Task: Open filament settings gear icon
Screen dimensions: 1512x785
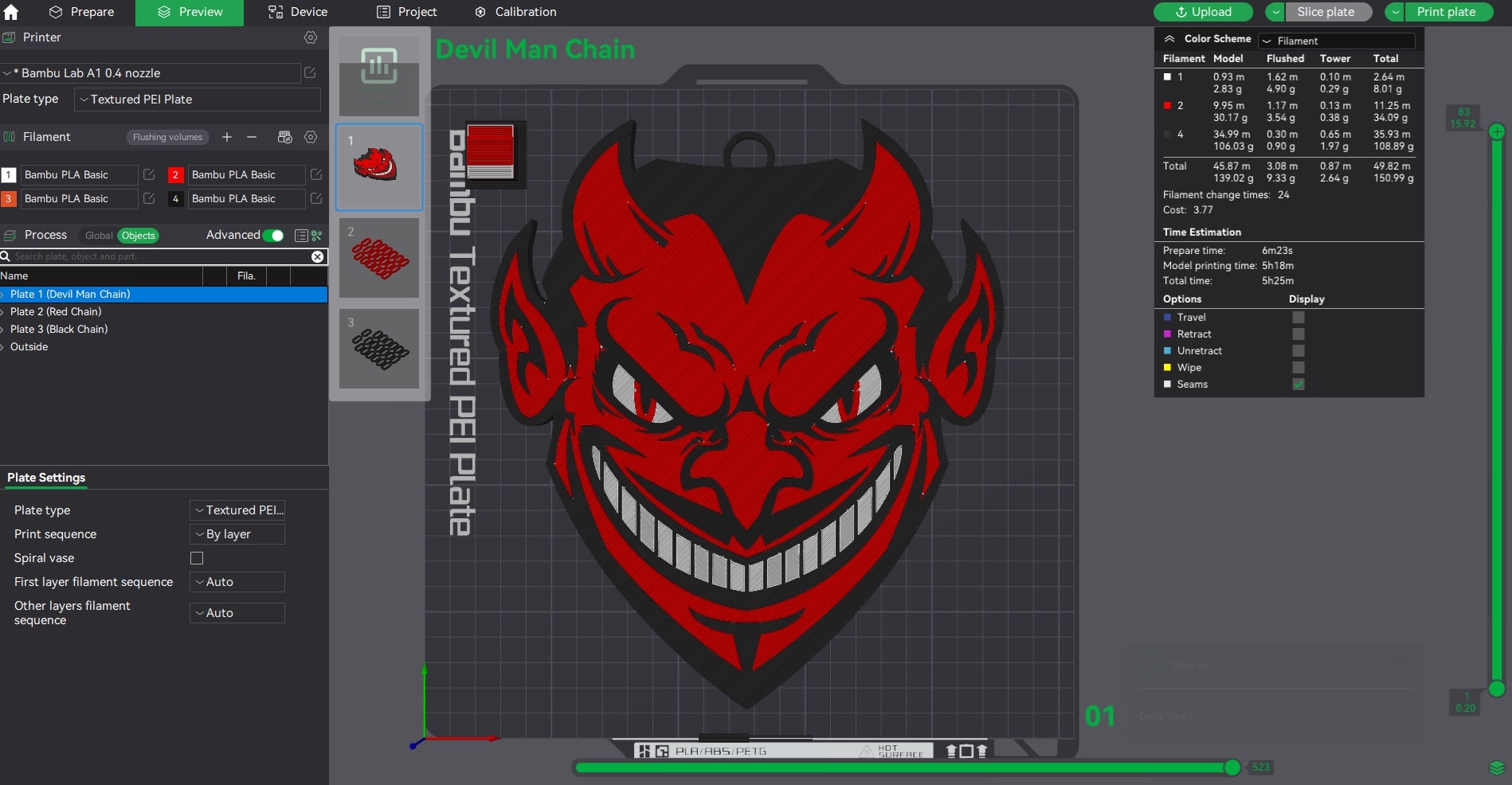Action: point(311,137)
